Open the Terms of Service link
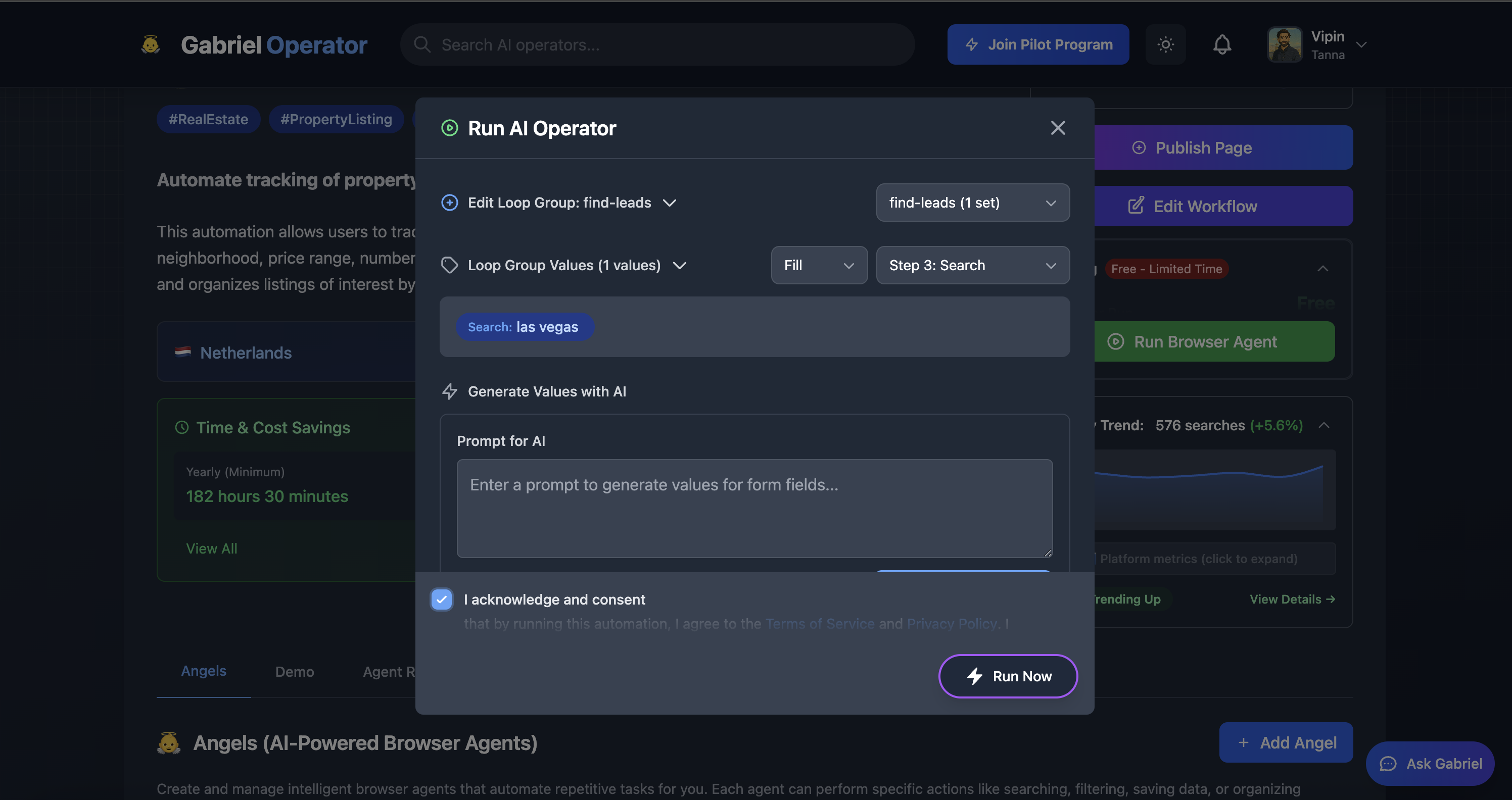1512x800 pixels. [x=819, y=623]
